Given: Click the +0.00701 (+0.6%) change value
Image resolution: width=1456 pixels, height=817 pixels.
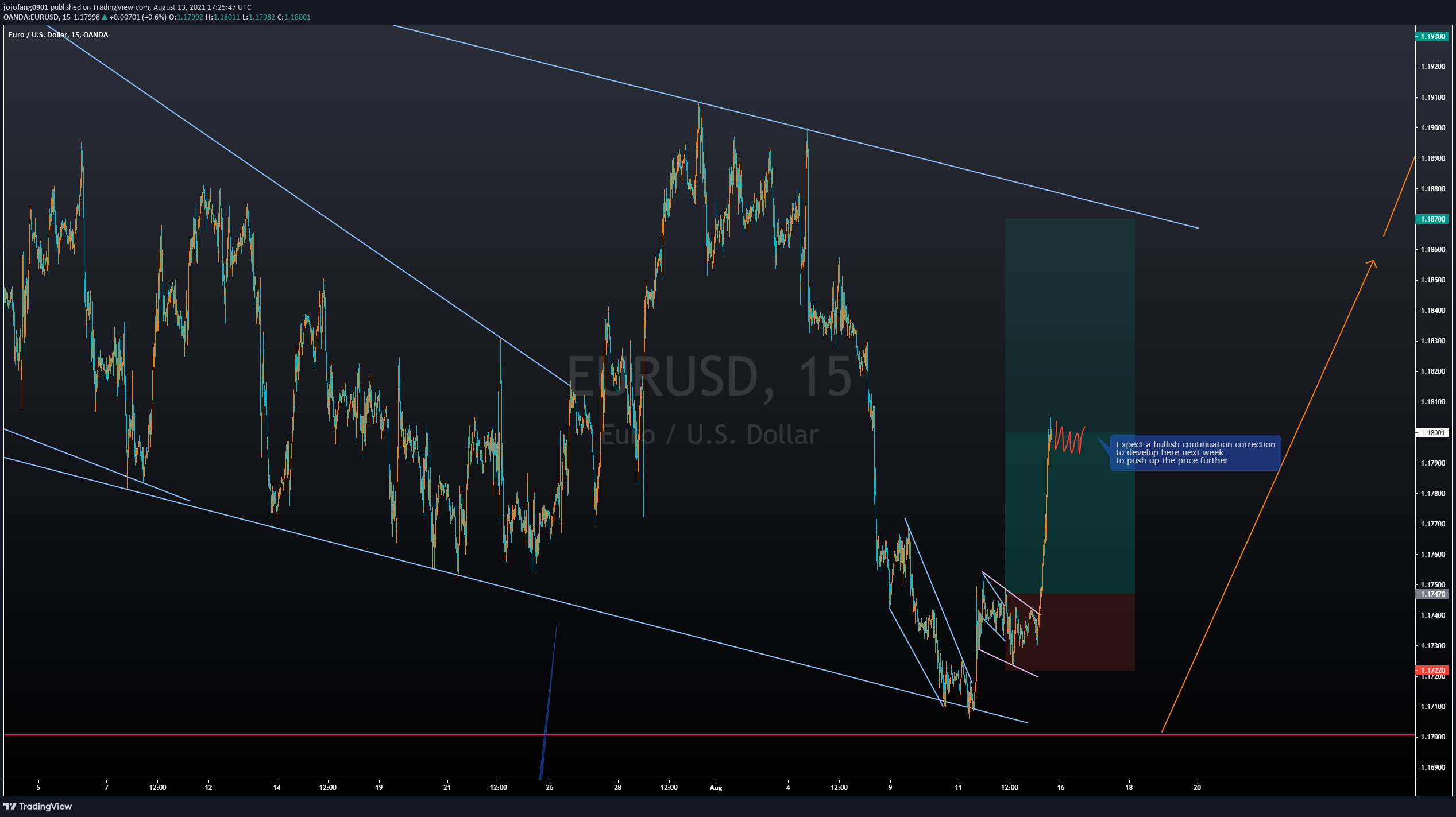Looking at the screenshot, I should click(137, 17).
